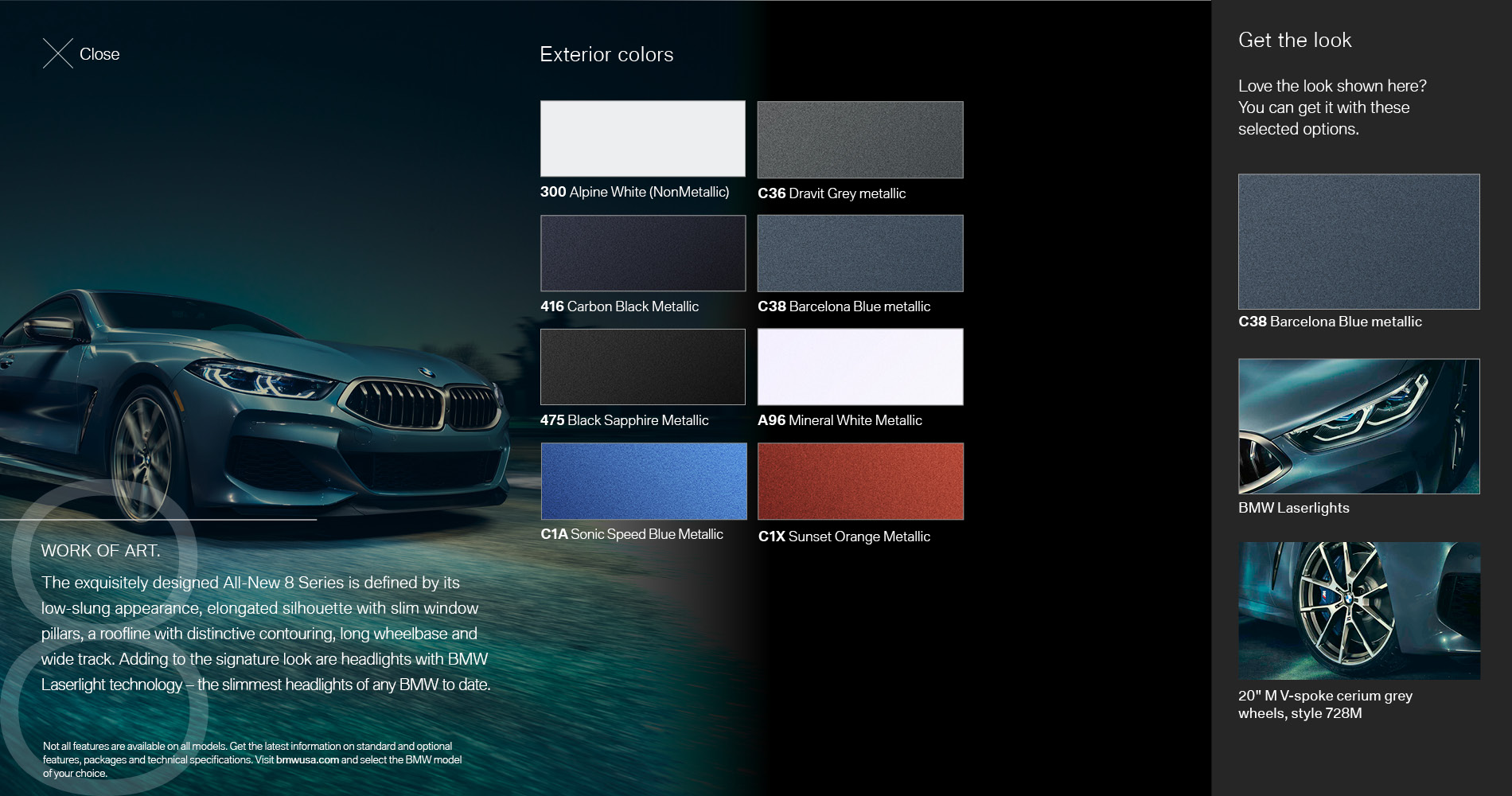This screenshot has height=796, width=1512.
Task: Click the 'C1A Sonic Speed Blue Metallic' label
Action: click(x=632, y=534)
